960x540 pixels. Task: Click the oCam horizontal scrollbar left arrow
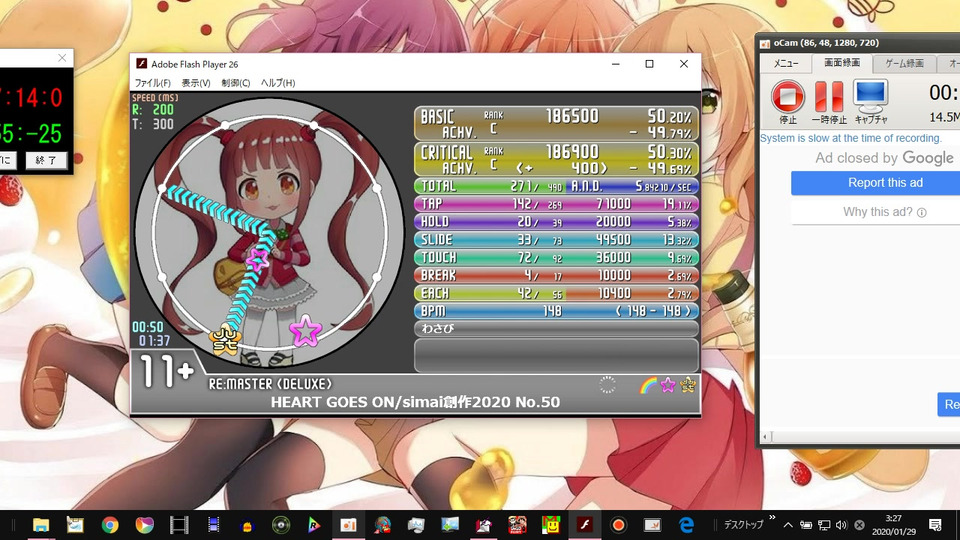click(765, 437)
